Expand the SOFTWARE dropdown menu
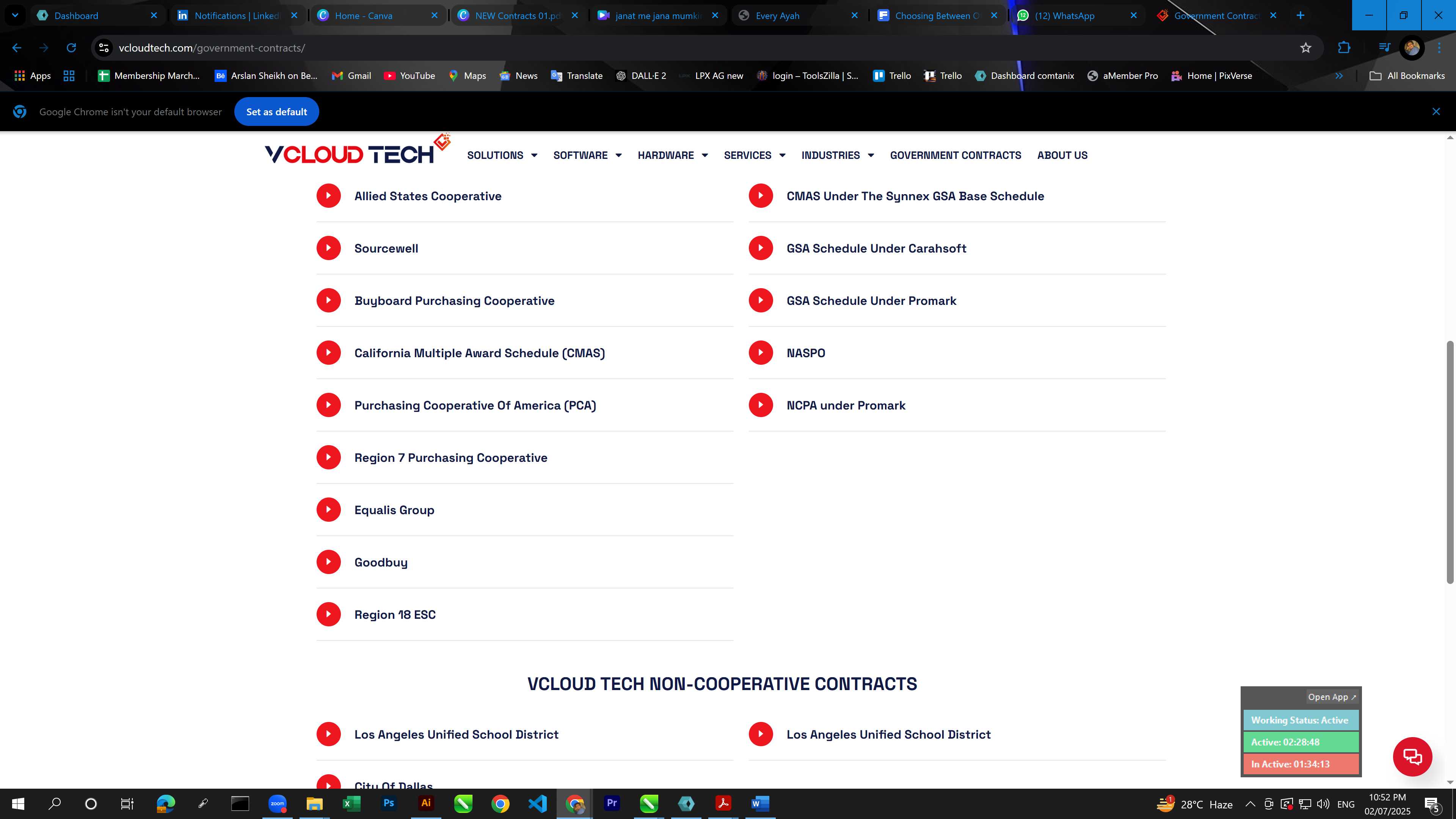Image resolution: width=1456 pixels, height=819 pixels. (x=587, y=155)
